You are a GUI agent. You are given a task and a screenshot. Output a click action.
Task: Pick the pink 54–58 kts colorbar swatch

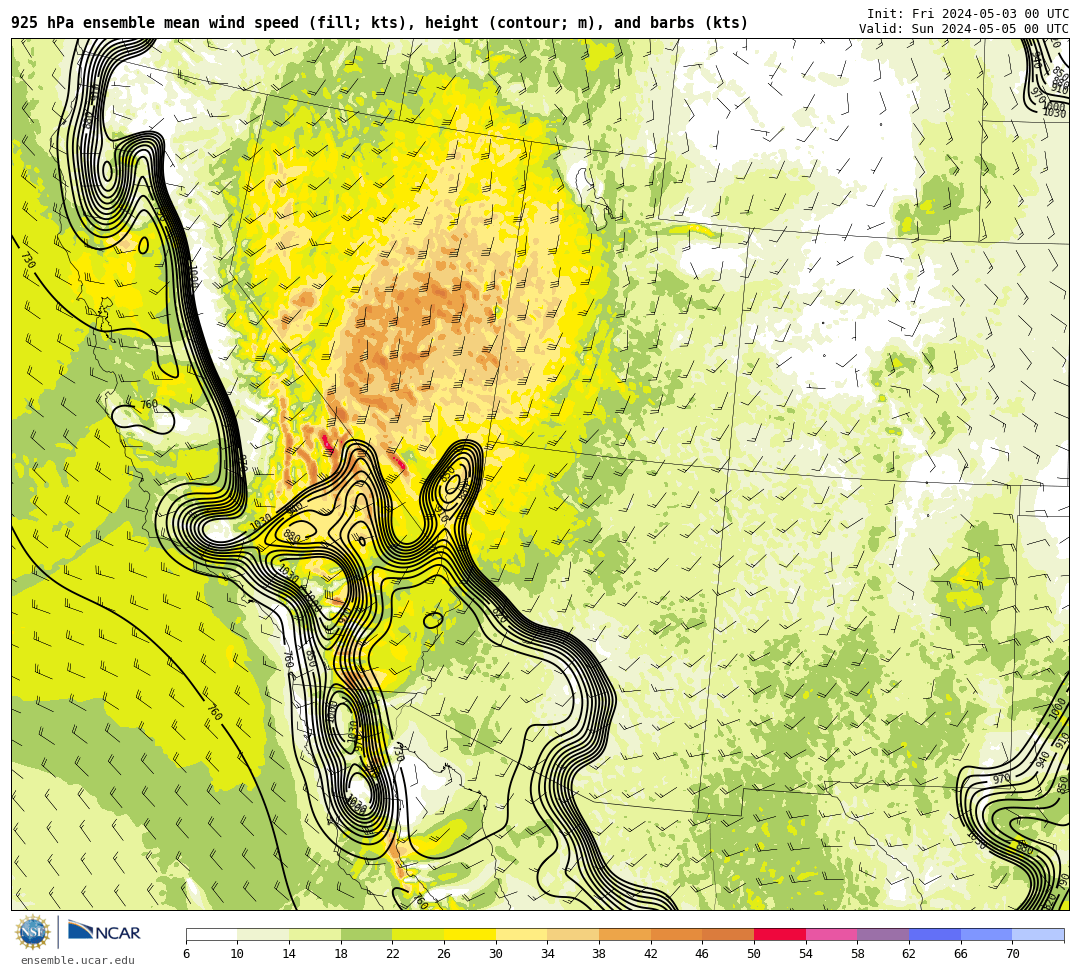tap(831, 934)
